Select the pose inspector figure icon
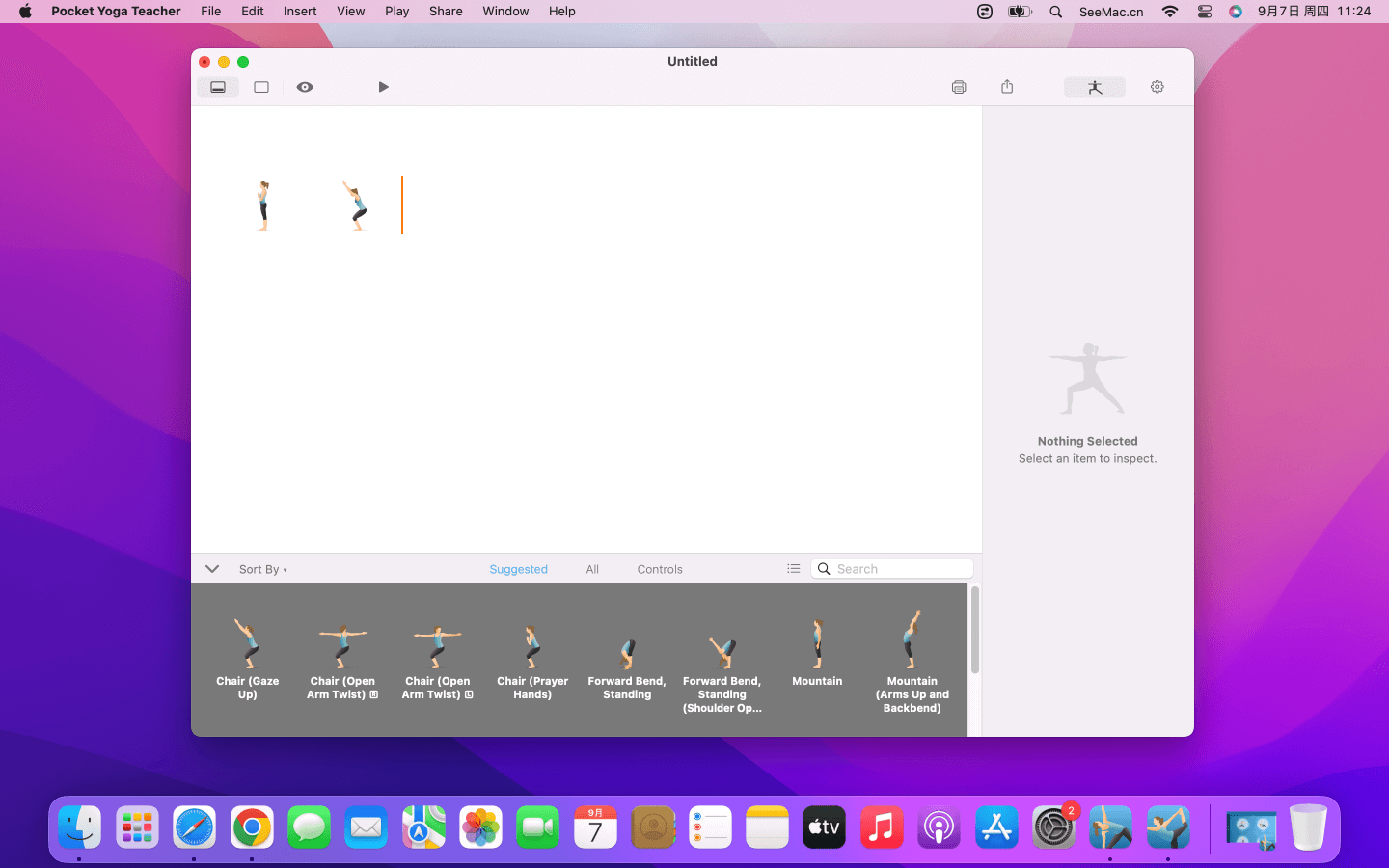Screen dimensions: 1389x868 coord(1094,87)
